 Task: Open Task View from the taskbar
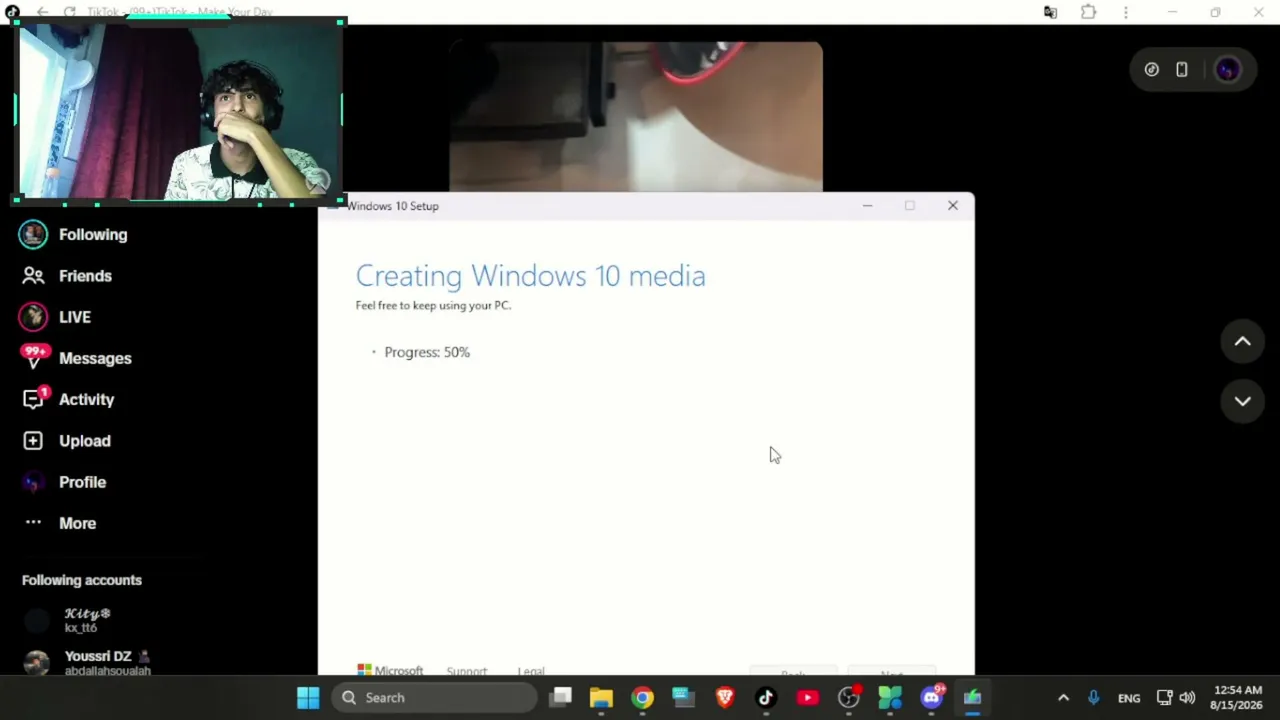pos(560,697)
